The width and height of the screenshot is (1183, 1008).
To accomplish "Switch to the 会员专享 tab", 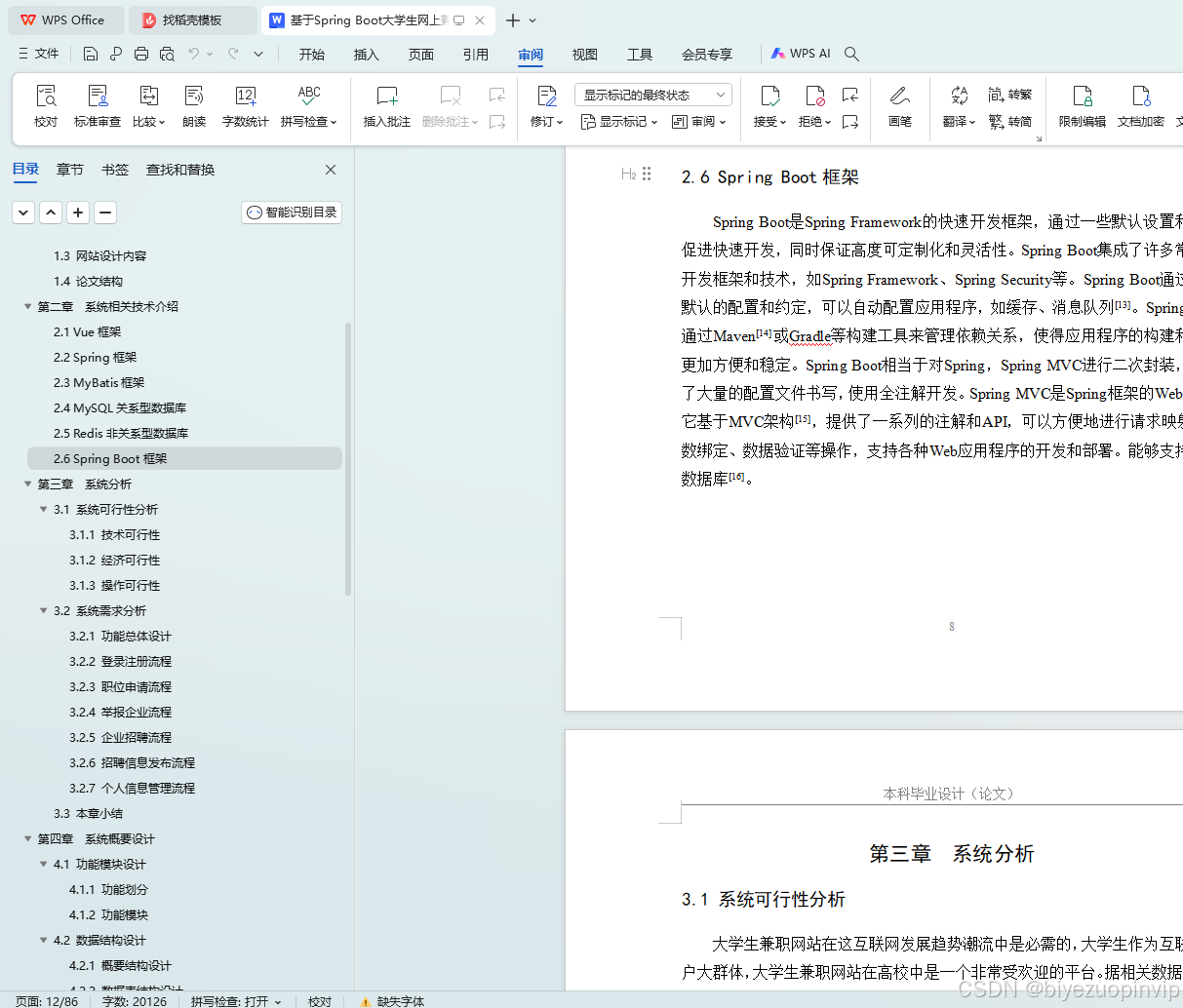I will 707,55.
